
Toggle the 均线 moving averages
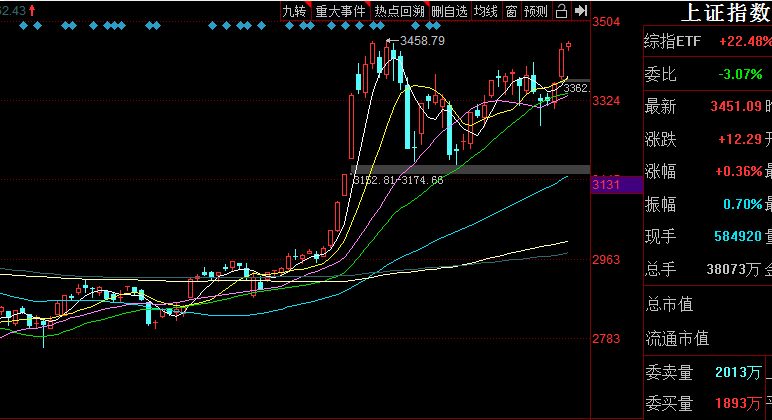pyautogui.click(x=486, y=11)
